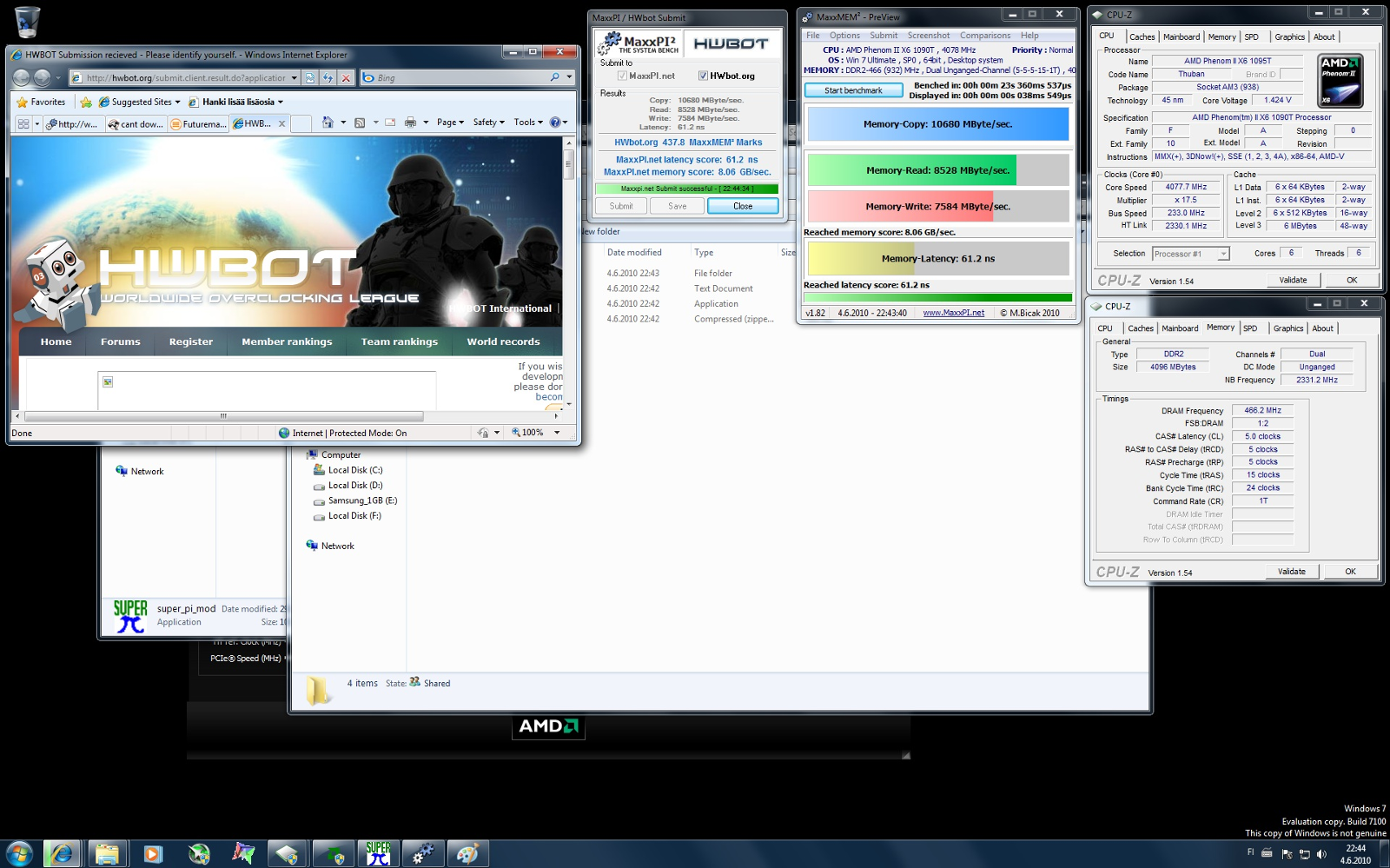
Task: Launch Windows Media Player from taskbar
Action: click(x=152, y=853)
